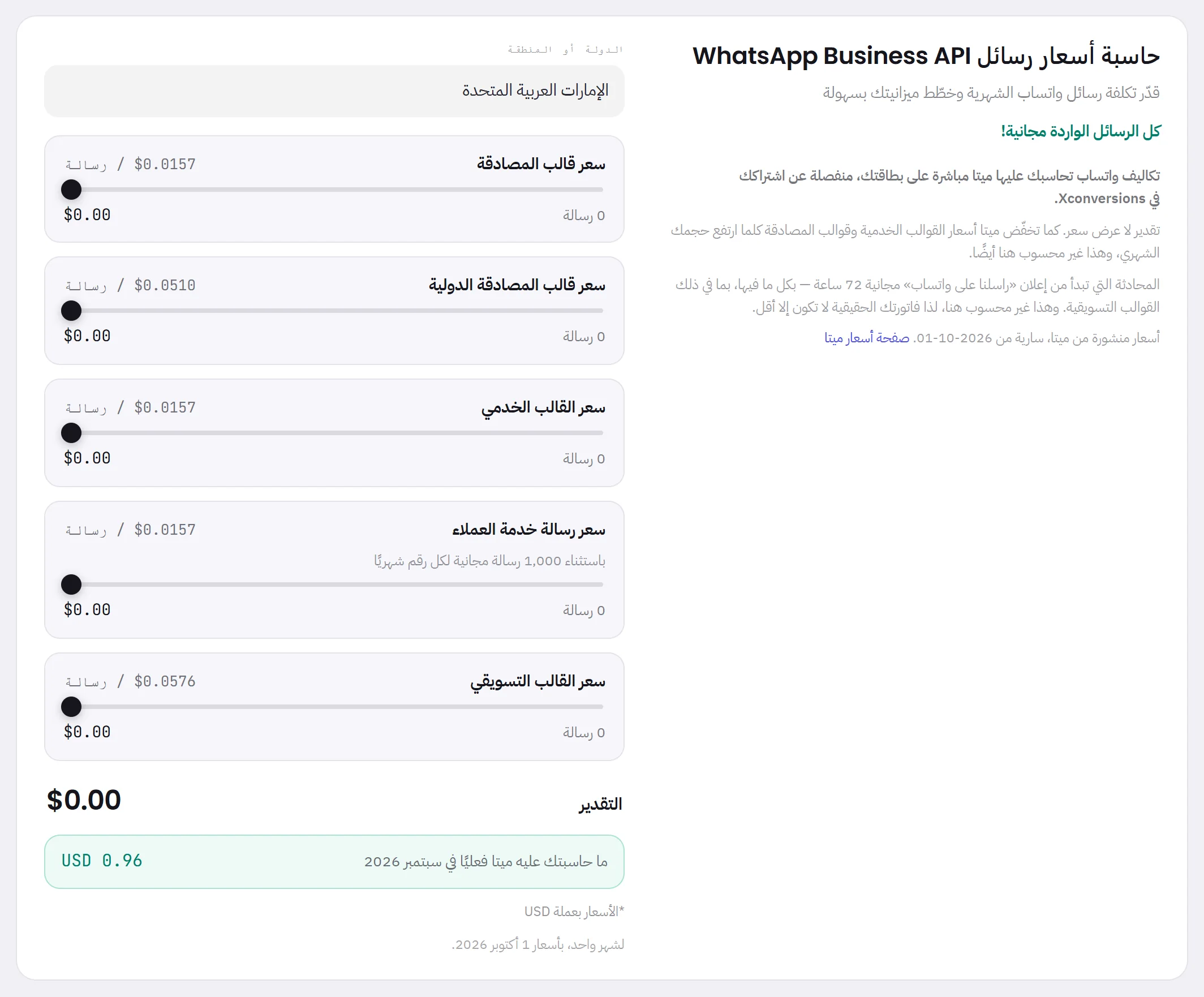Click the سعر قالب المصادقة الدولية slider handle
Screen dimensions: 1204x997
71,311
